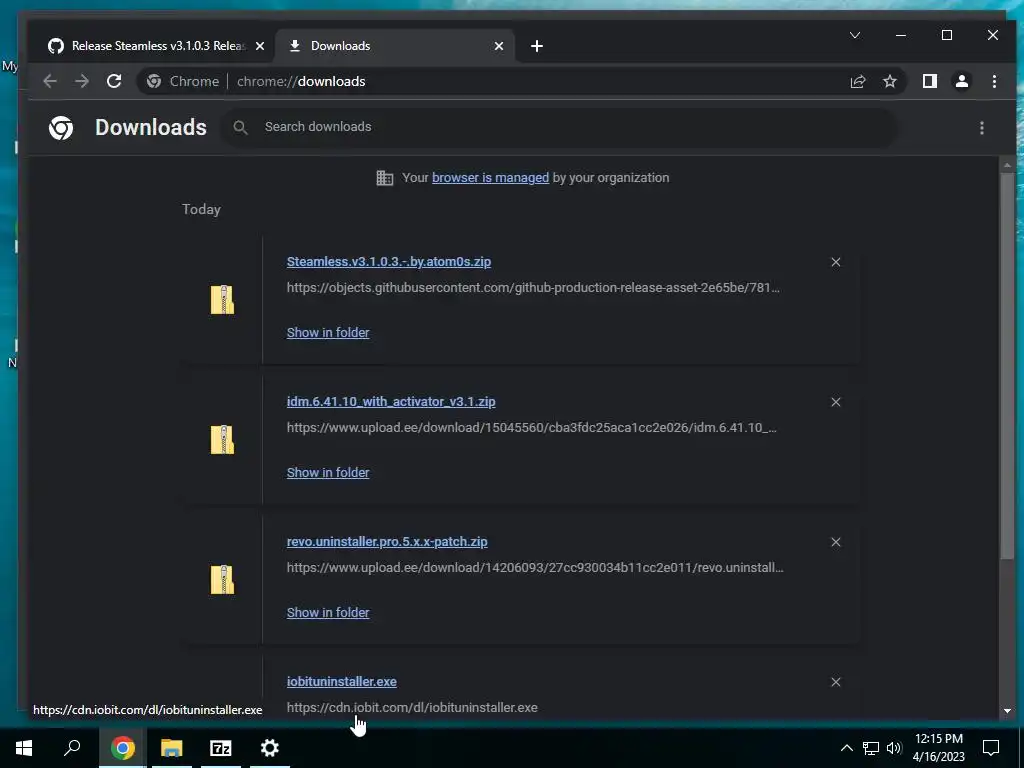
Task: Click the cdn.iobit.com URL under iobituninstaller.exe
Action: (x=412, y=707)
